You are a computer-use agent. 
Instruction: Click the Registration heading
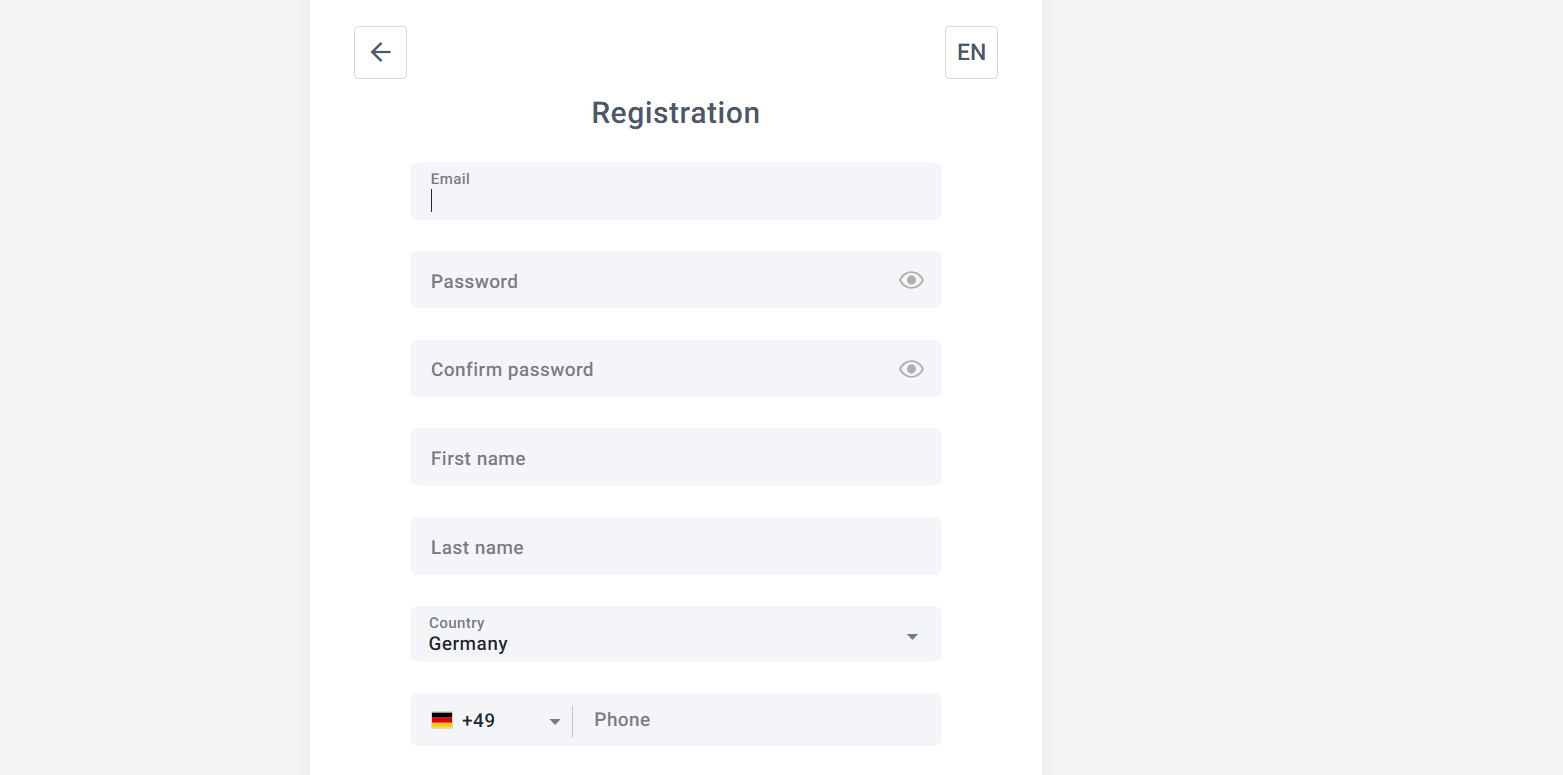(x=675, y=113)
